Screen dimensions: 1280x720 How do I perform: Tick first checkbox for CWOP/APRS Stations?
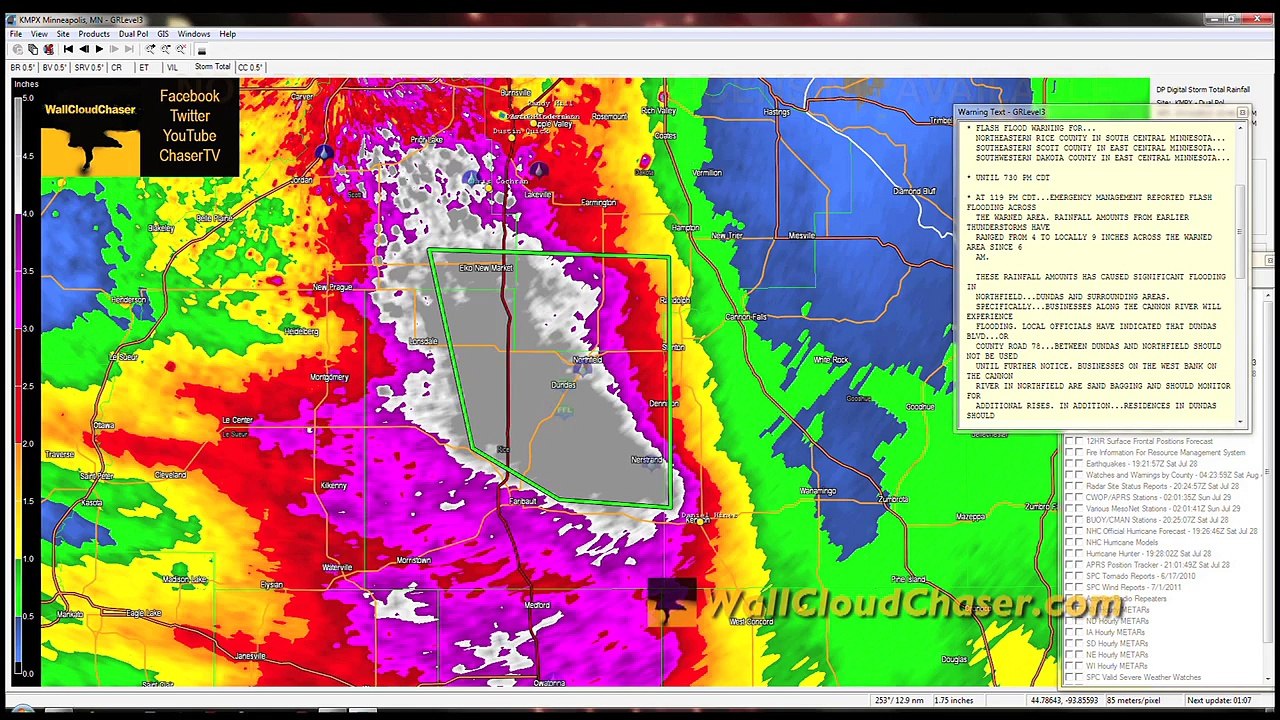[1069, 497]
